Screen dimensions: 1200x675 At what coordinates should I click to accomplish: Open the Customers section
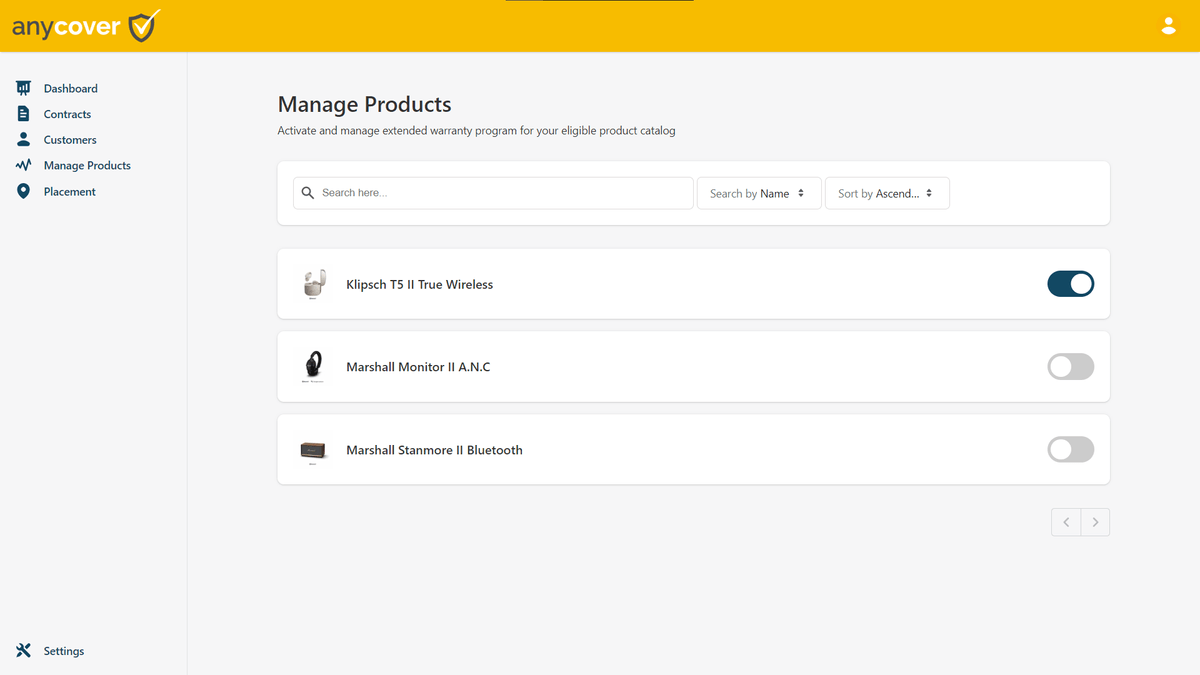click(70, 140)
